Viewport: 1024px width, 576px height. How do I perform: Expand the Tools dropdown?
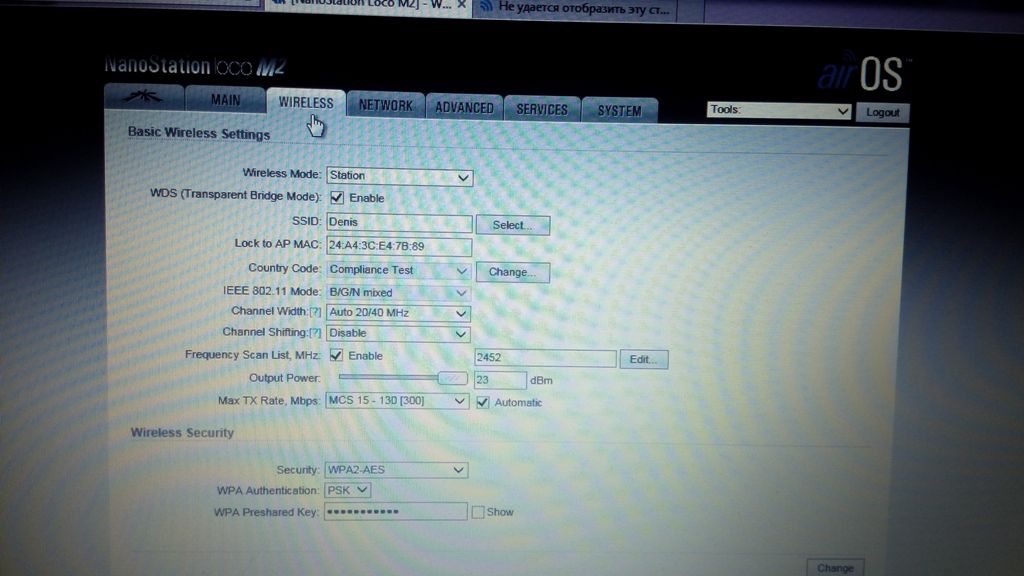tap(778, 110)
